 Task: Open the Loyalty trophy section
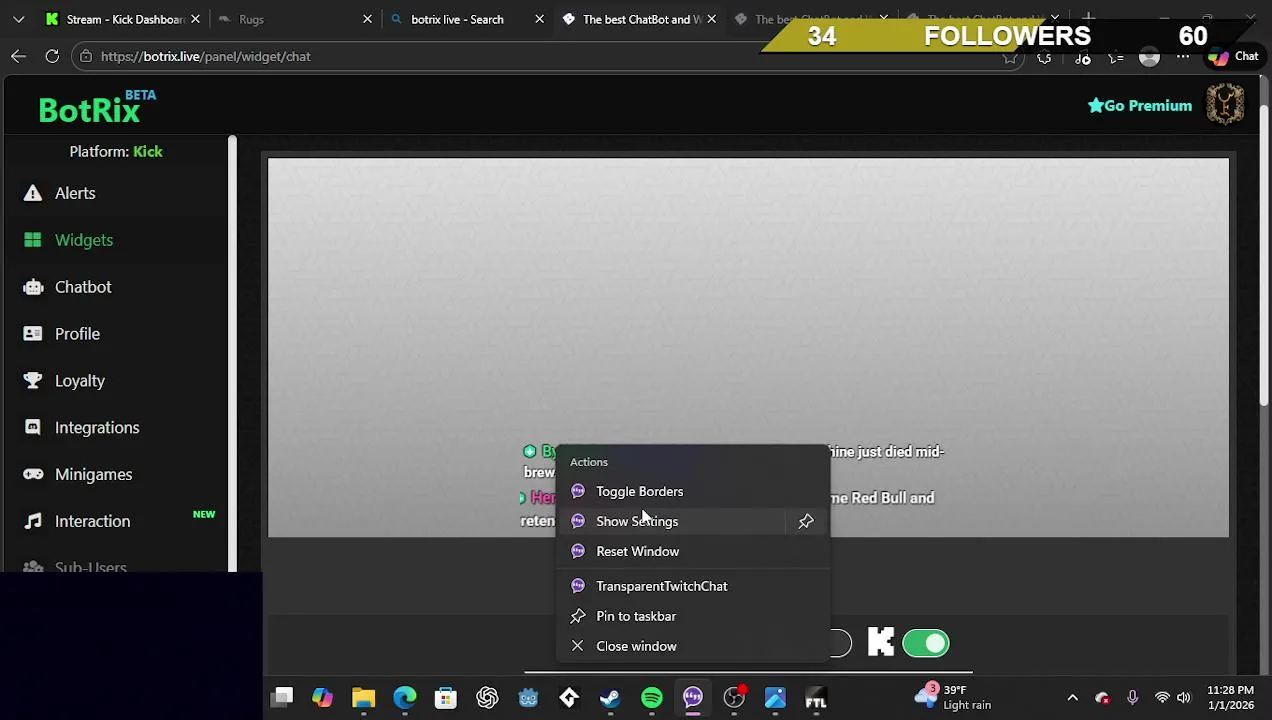79,381
